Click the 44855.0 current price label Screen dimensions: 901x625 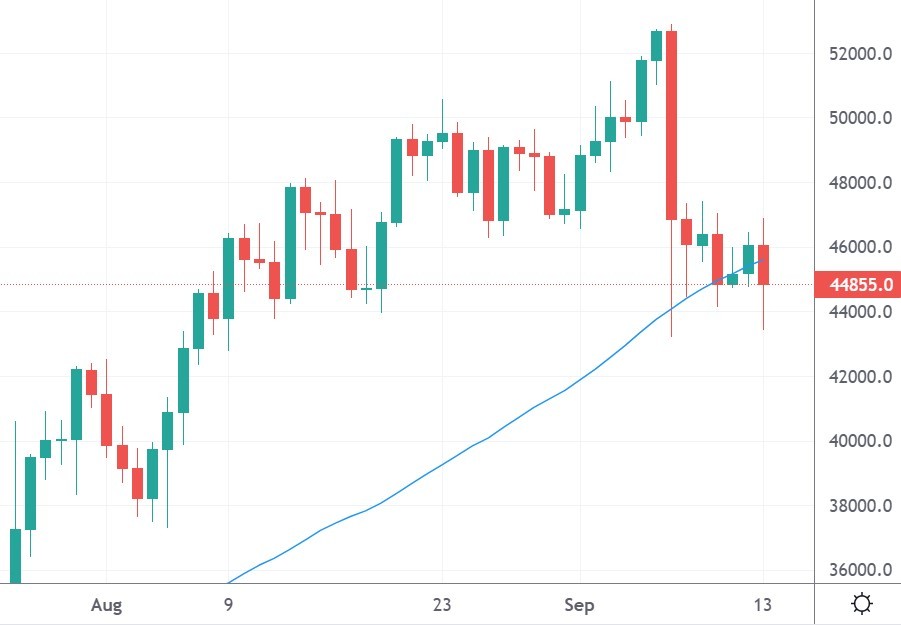pyautogui.click(x=857, y=285)
